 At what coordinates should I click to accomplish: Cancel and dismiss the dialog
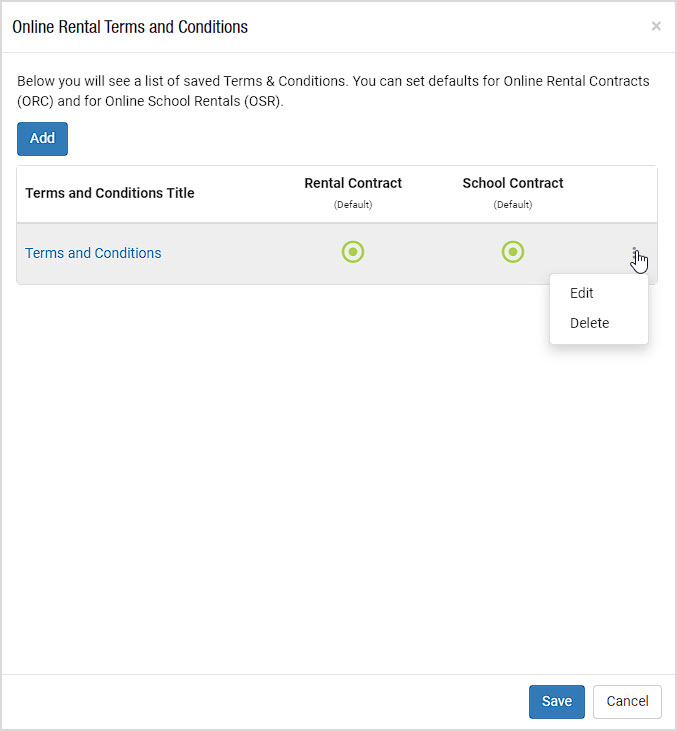[x=627, y=701]
